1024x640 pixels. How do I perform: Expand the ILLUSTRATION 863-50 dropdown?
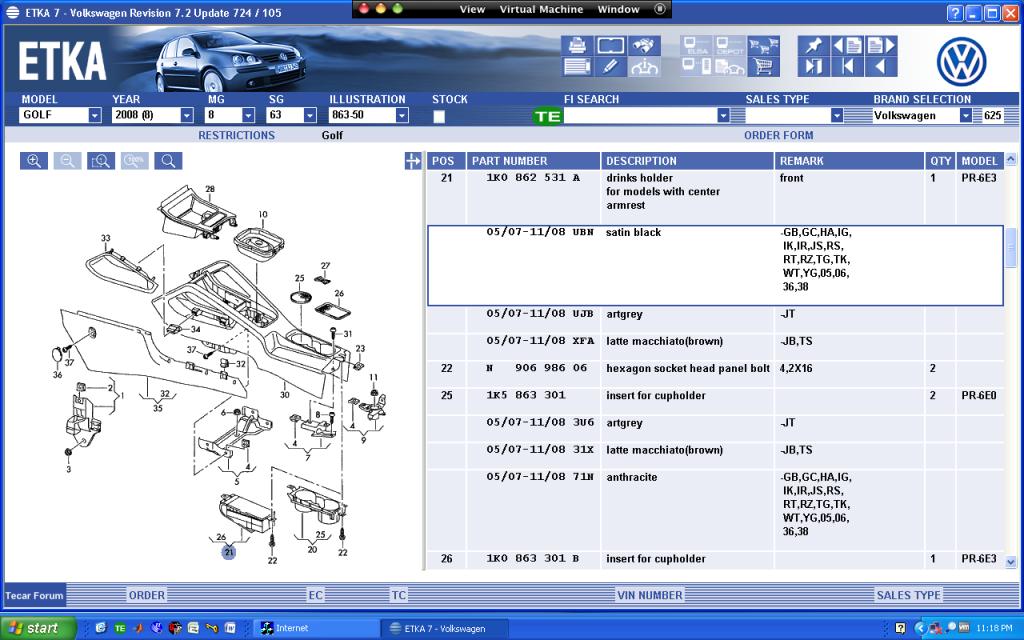pyautogui.click(x=402, y=116)
